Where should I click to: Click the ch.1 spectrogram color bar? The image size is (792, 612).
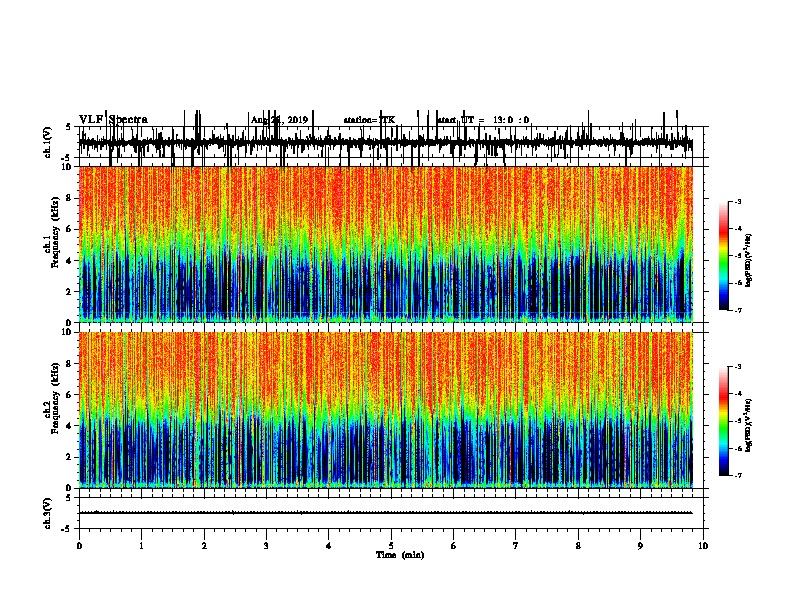click(724, 256)
